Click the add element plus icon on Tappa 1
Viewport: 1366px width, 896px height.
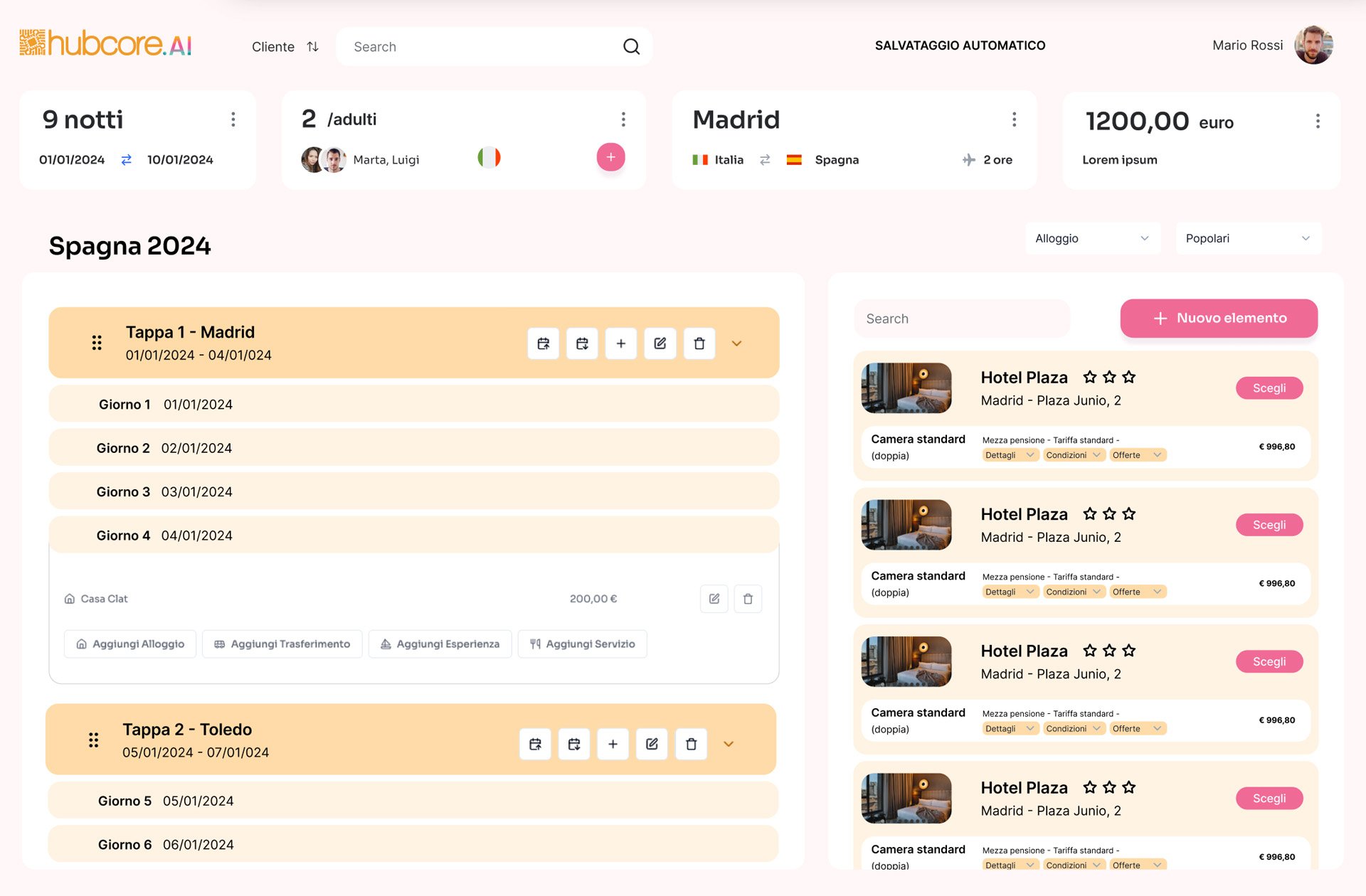coord(620,343)
